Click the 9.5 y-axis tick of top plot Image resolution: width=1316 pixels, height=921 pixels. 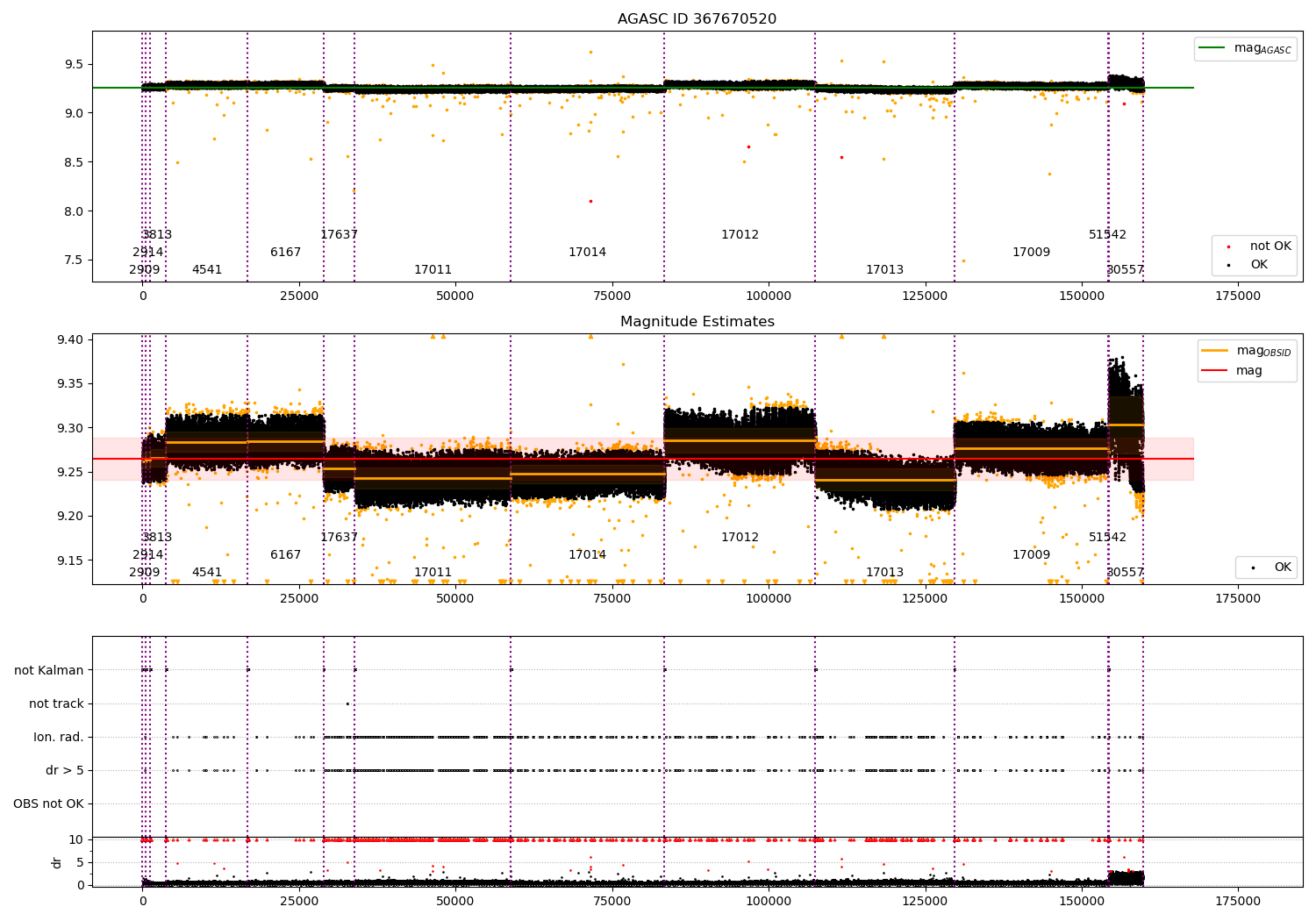[74, 64]
